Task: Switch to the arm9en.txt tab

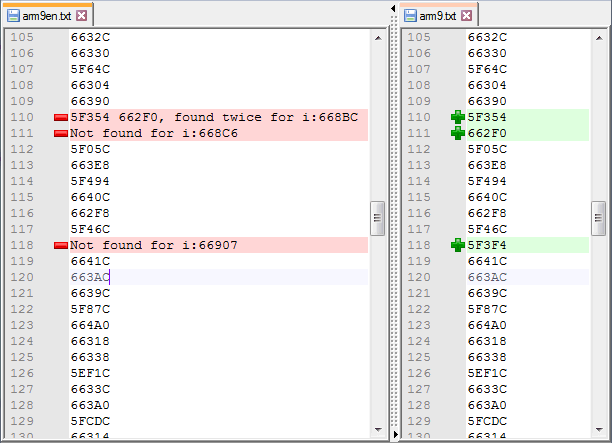Action: click(46, 16)
